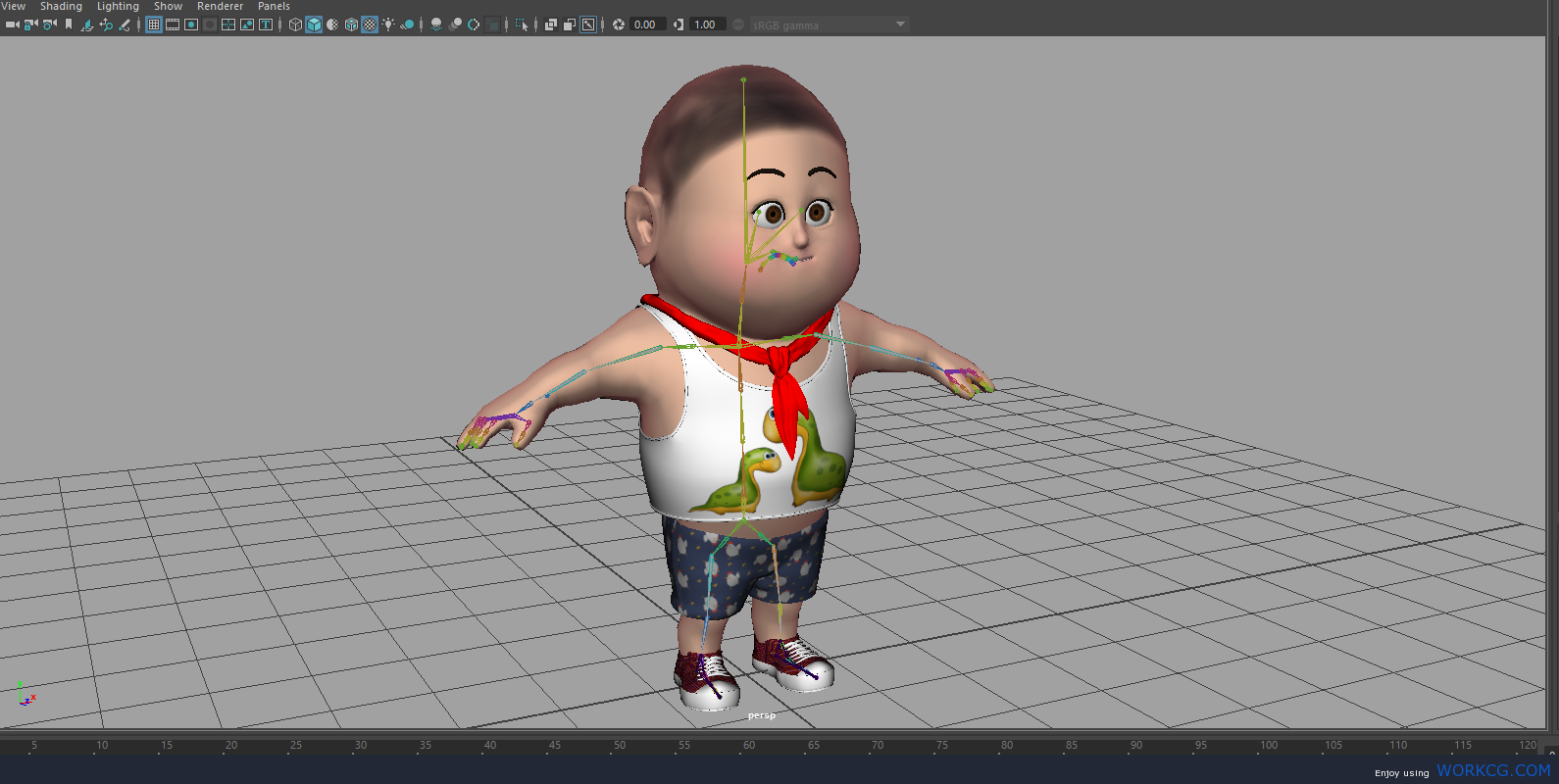This screenshot has height=784, width=1559.
Task: Open the Show menu
Action: 168,6
